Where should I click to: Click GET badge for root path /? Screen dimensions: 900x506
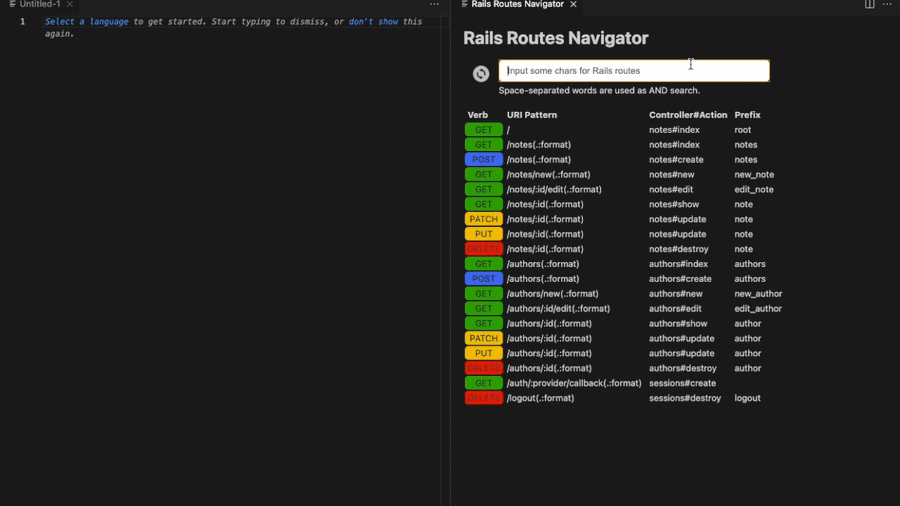coord(483,130)
